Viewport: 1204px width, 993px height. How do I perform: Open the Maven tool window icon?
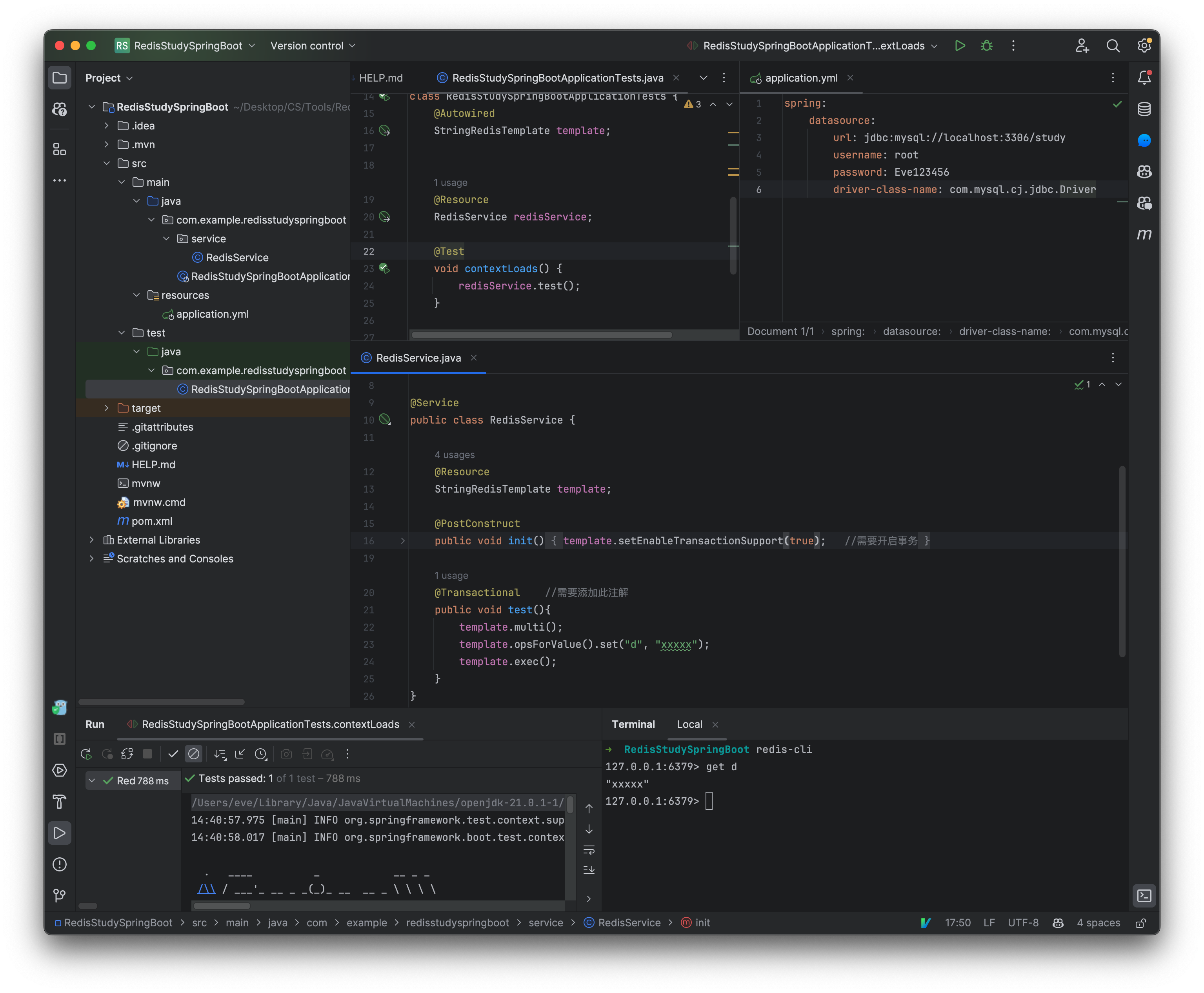click(x=1144, y=235)
